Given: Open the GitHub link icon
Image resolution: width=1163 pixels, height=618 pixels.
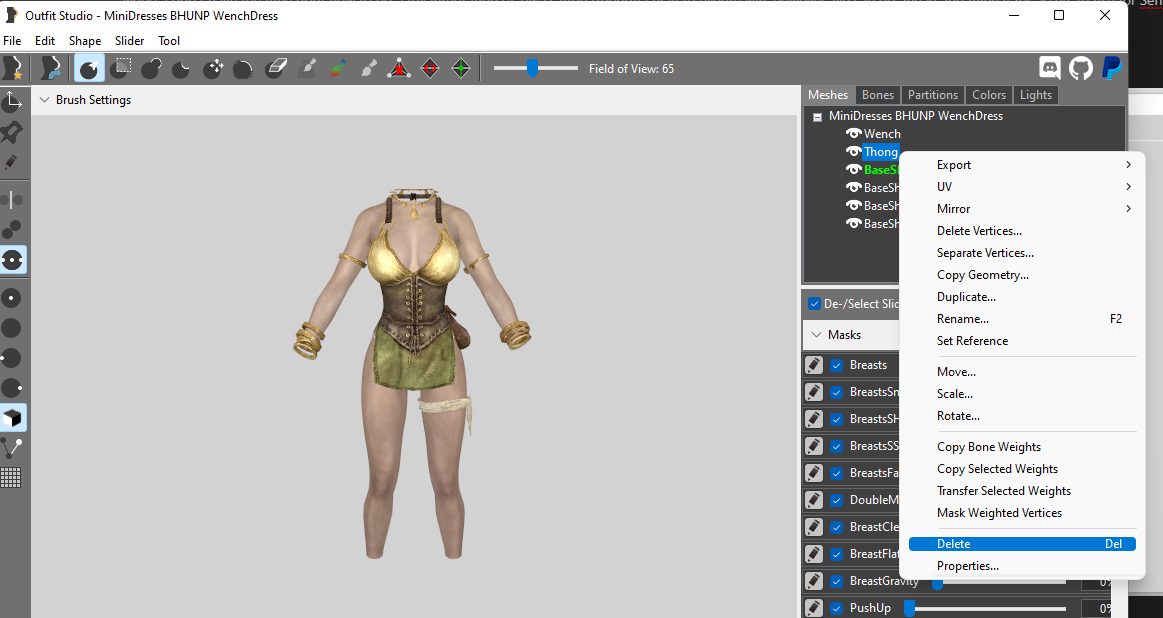Looking at the screenshot, I should pos(1081,68).
